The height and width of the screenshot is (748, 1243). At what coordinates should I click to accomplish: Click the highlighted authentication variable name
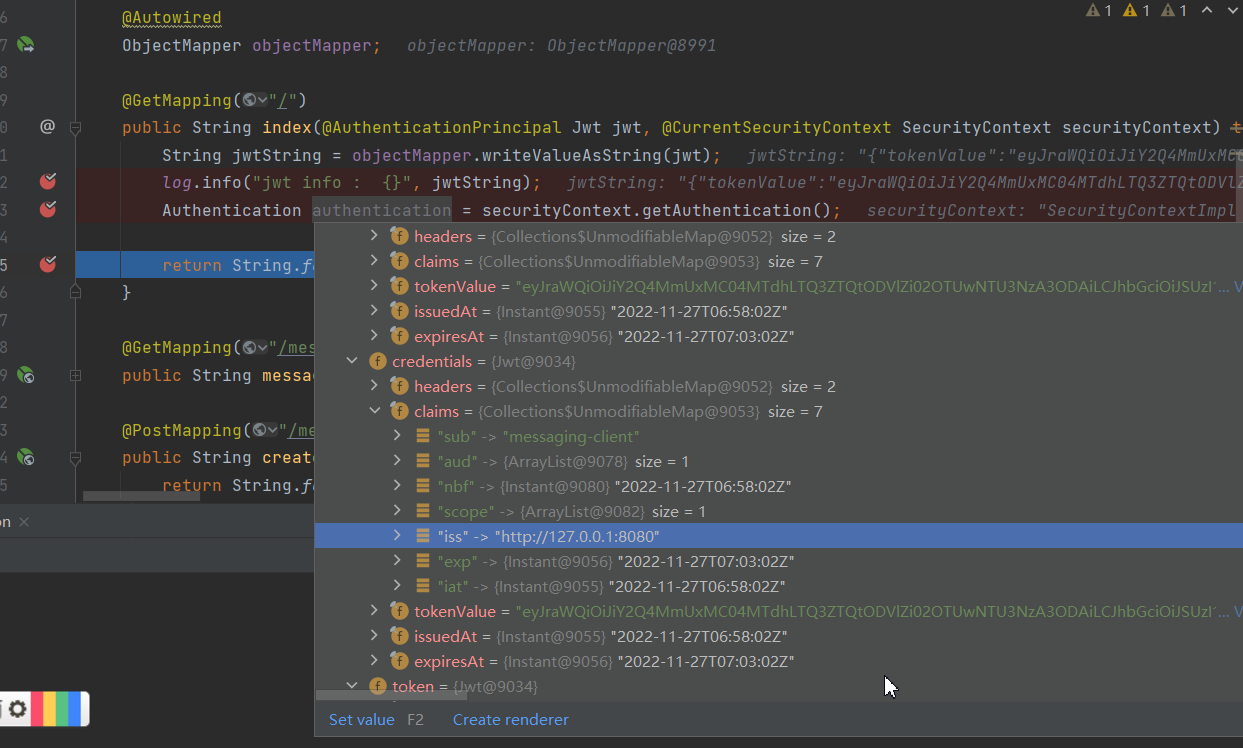tap(381, 210)
